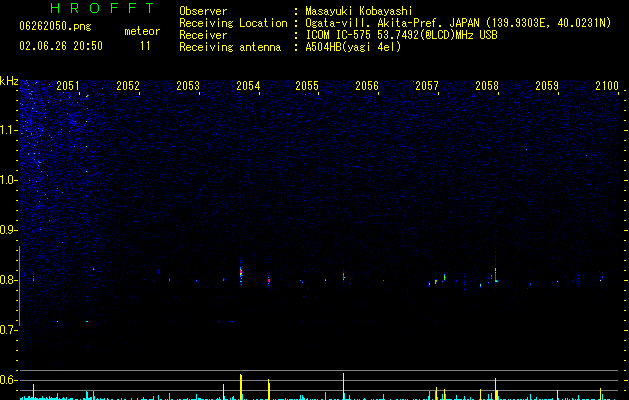Click the 2053 time marker
The width and height of the screenshot is (629, 400).
pyautogui.click(x=188, y=86)
